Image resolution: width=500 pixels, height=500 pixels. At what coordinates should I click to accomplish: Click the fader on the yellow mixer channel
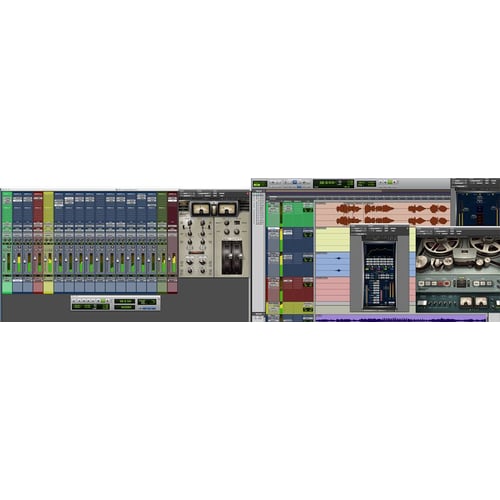pos(46,260)
